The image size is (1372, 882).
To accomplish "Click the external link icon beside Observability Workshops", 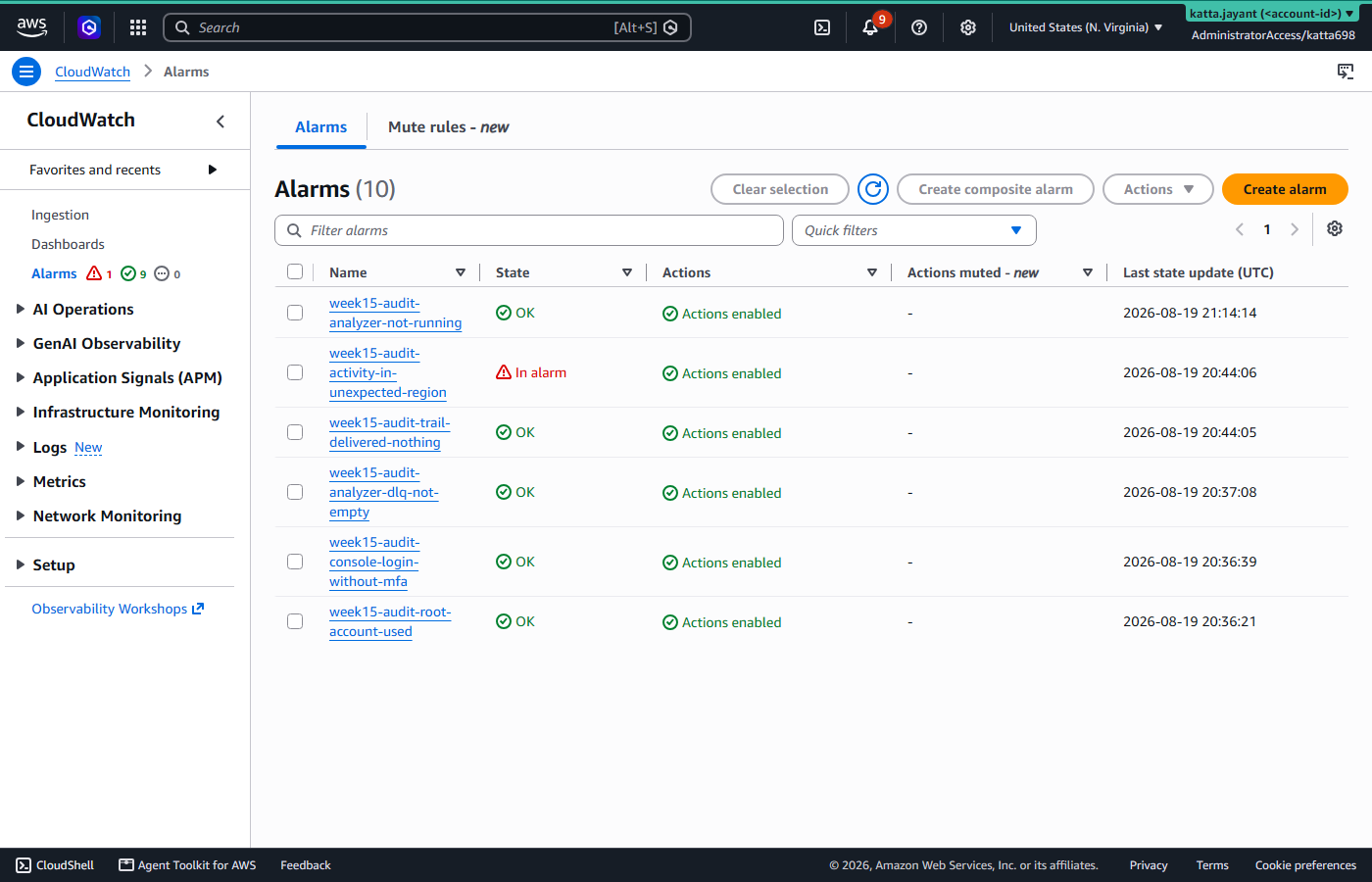I will click(x=198, y=609).
